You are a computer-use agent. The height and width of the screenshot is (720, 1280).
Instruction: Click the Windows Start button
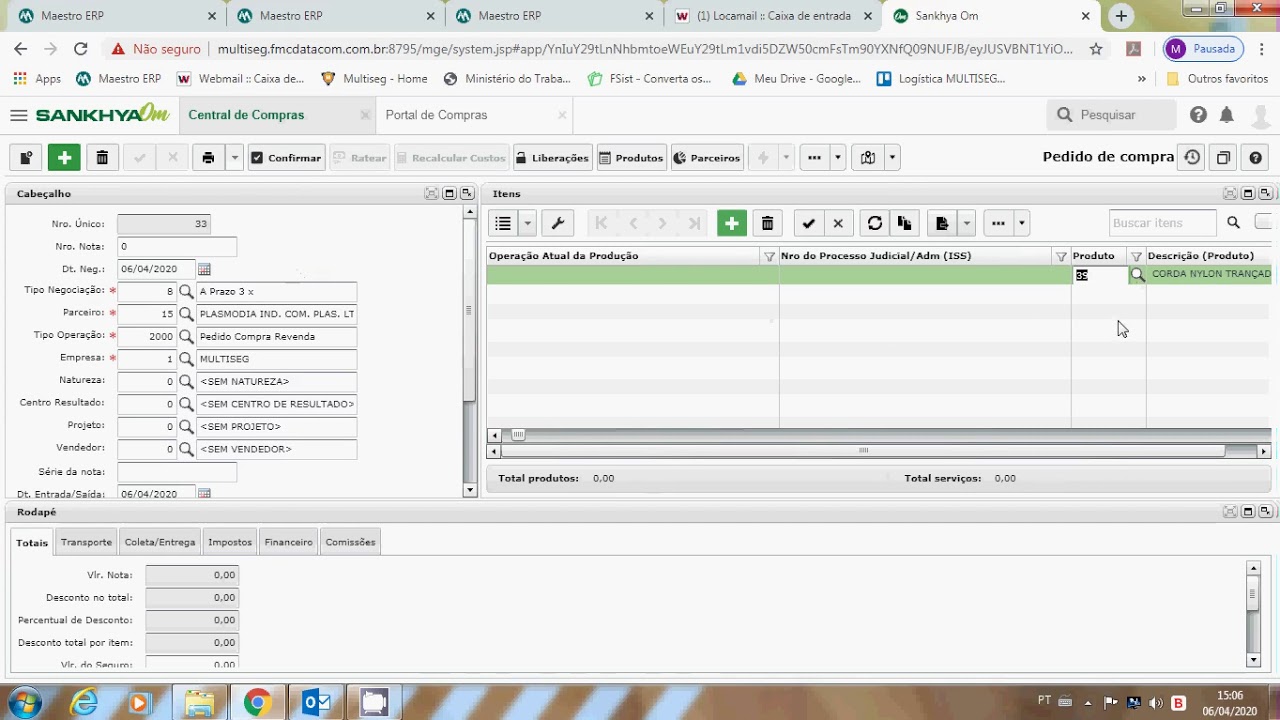point(22,703)
